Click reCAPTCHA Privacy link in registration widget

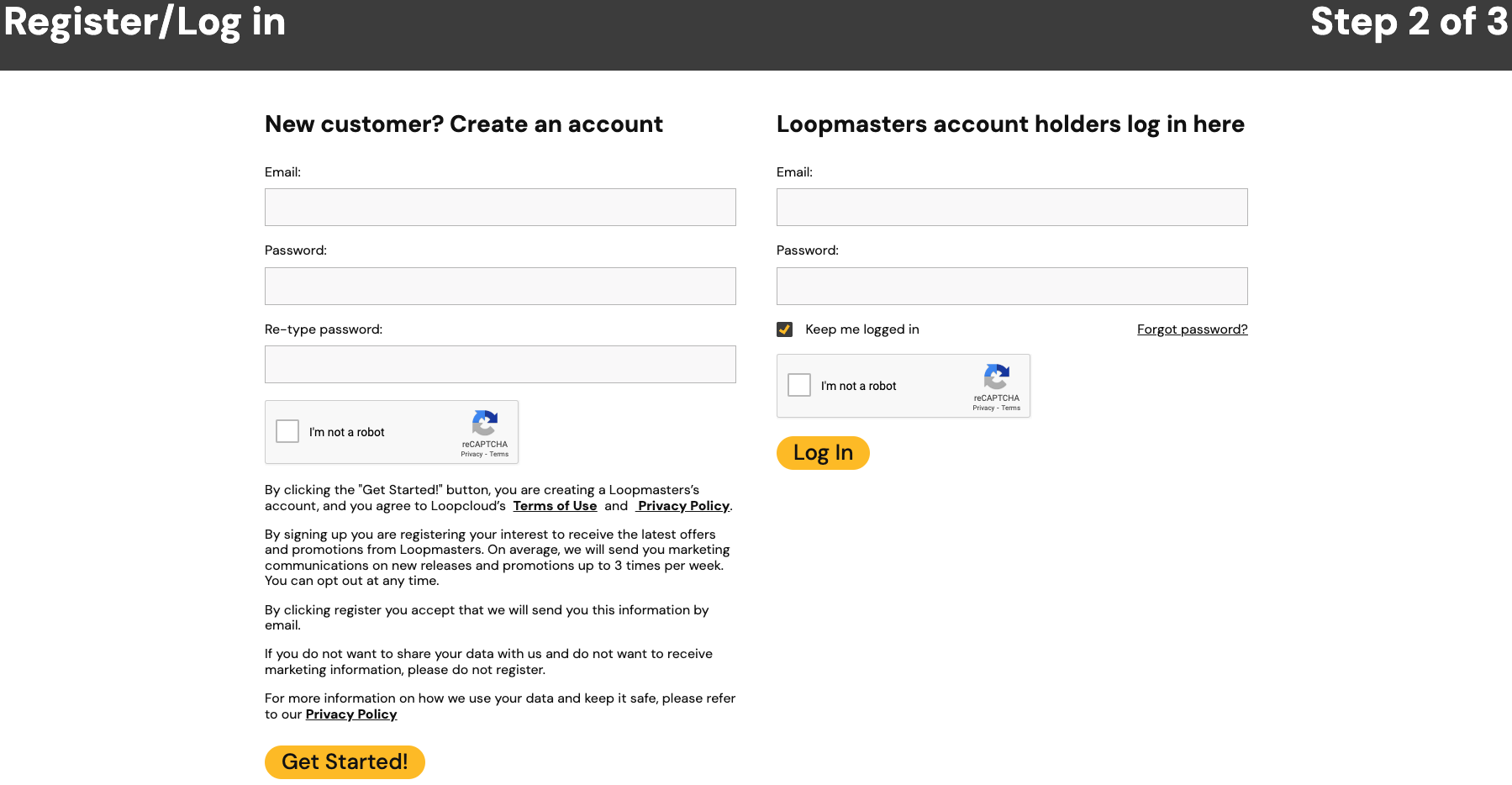pyautogui.click(x=472, y=455)
